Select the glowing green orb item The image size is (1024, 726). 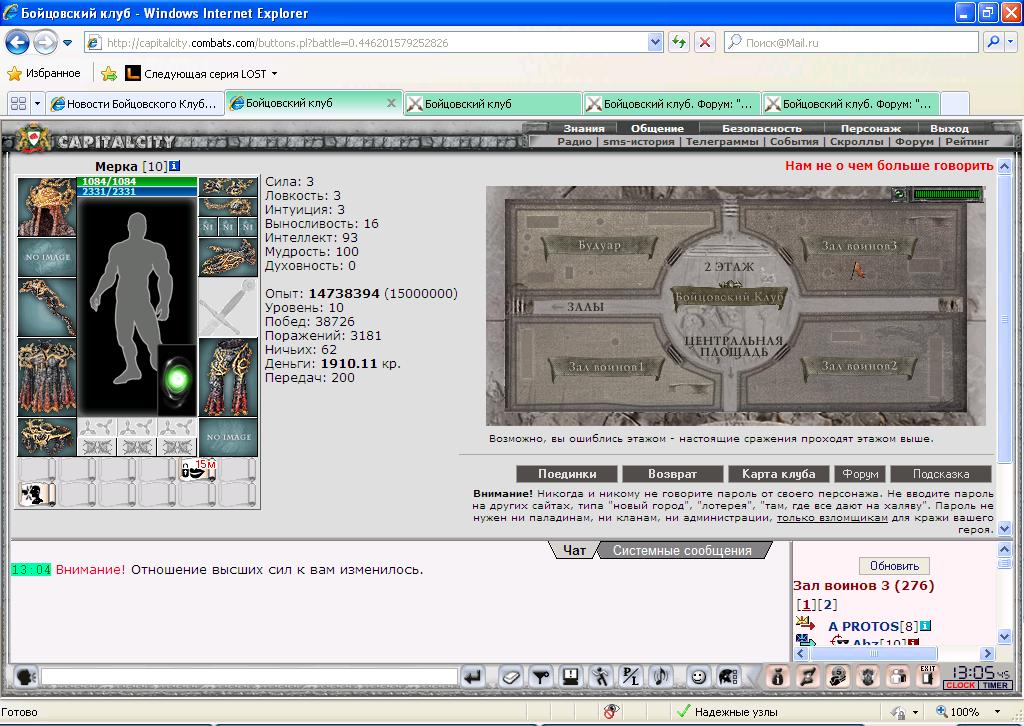tap(178, 379)
